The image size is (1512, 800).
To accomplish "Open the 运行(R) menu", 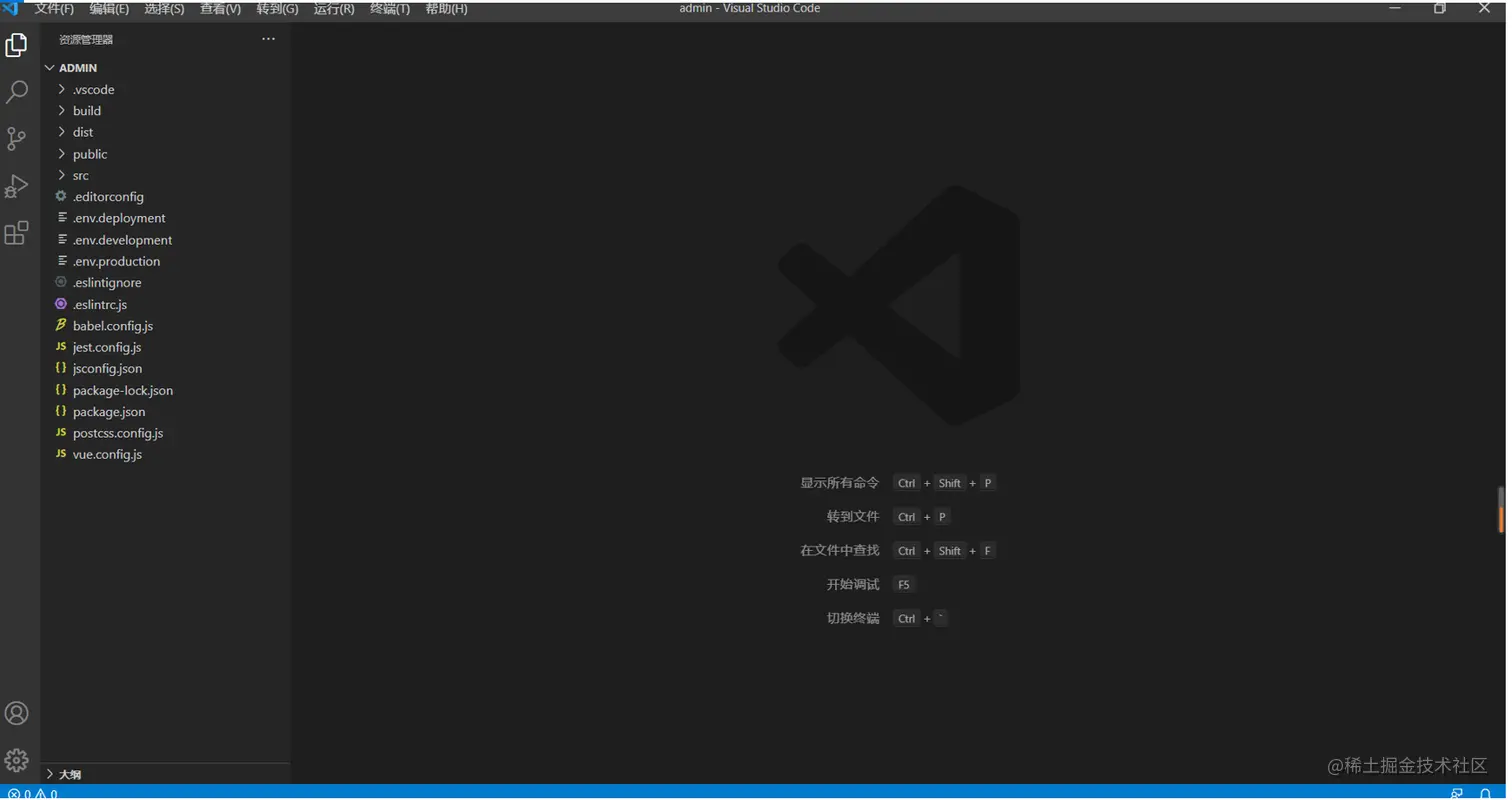I will point(334,9).
